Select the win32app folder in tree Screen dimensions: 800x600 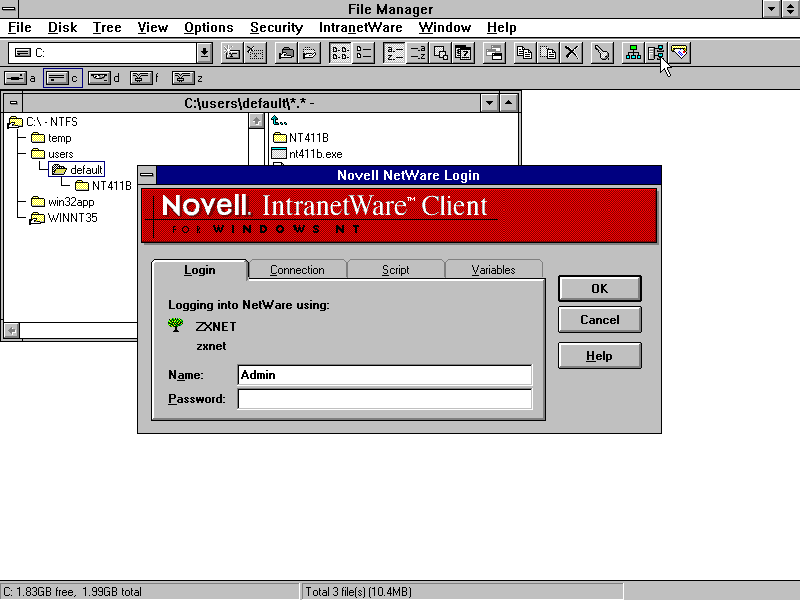[63, 202]
